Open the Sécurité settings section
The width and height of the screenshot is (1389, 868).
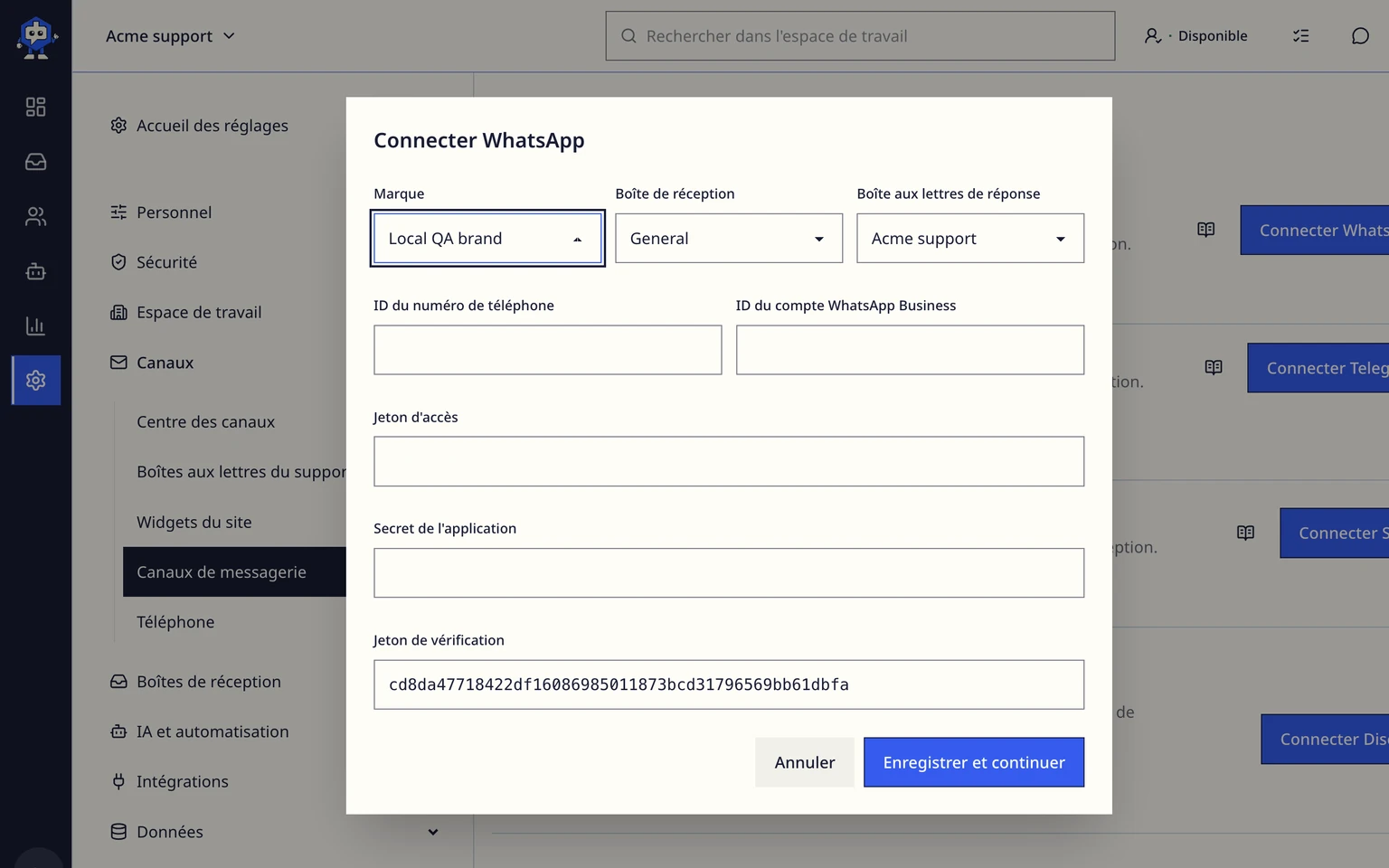(x=154, y=262)
